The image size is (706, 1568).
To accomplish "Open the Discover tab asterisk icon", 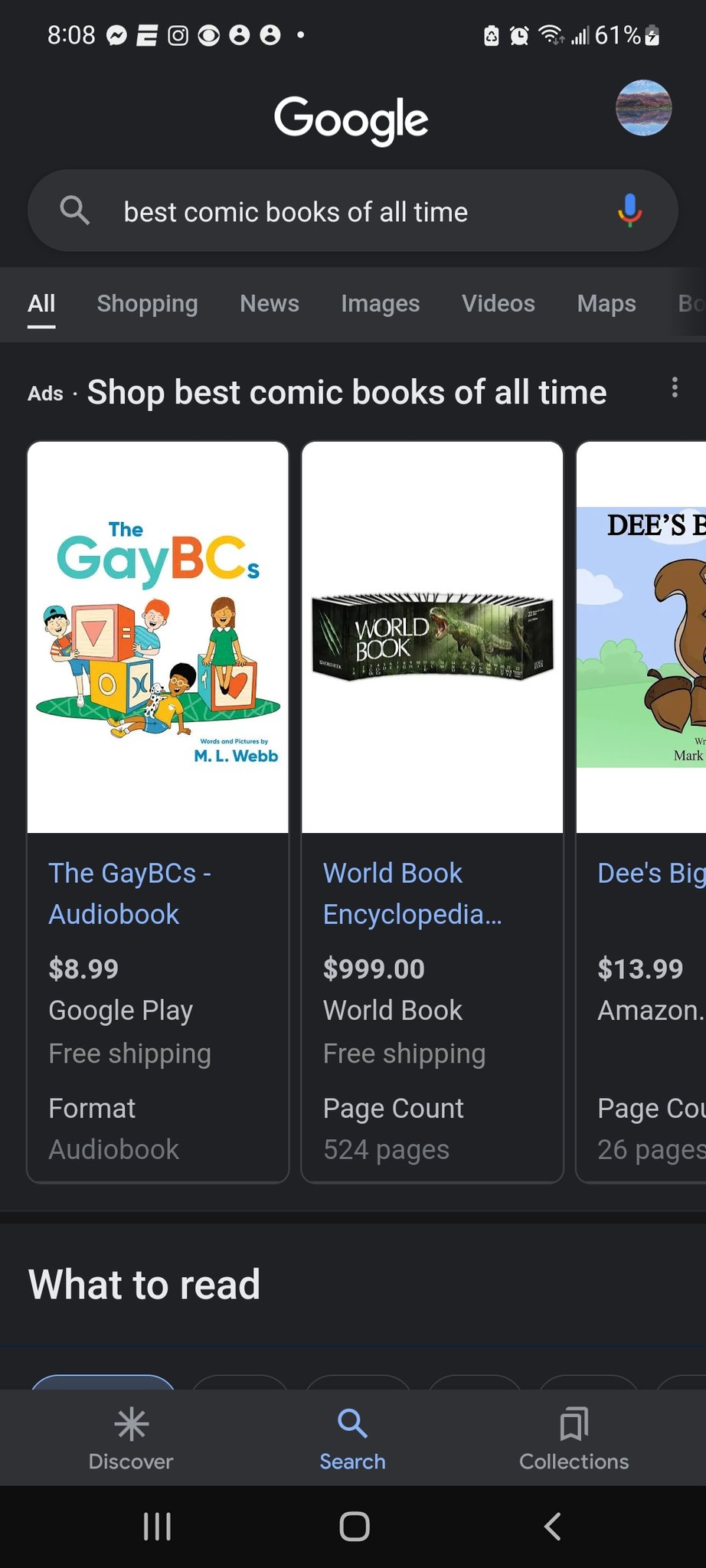I will [131, 1424].
